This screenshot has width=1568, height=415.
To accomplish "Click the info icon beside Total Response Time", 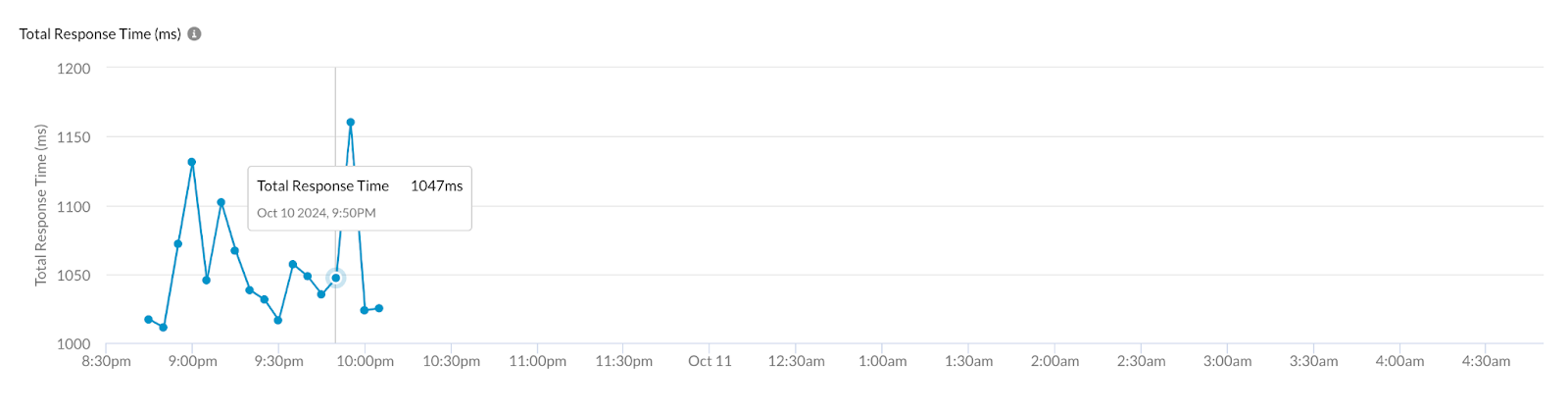I will tap(194, 33).
